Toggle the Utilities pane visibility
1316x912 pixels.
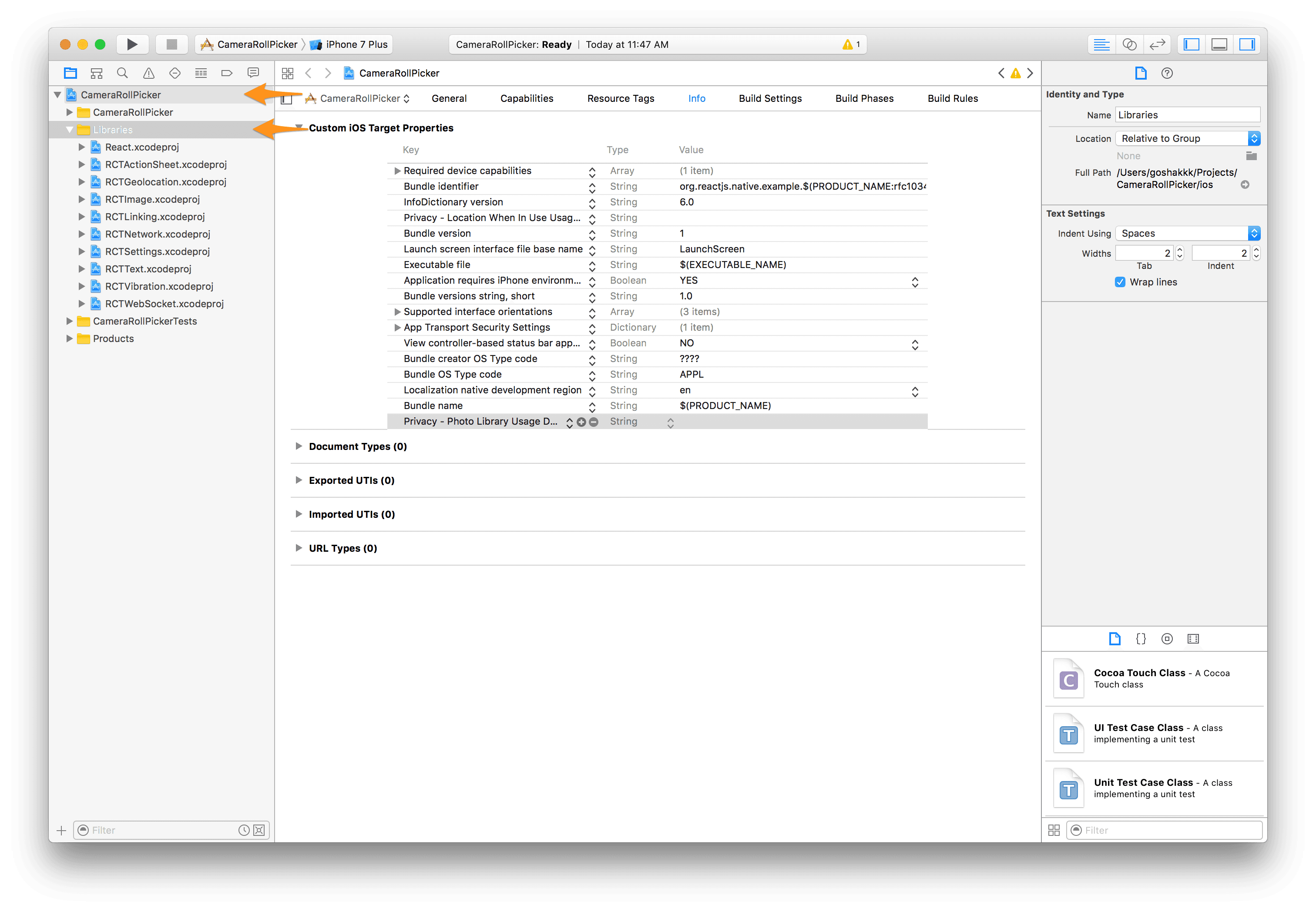1247,44
